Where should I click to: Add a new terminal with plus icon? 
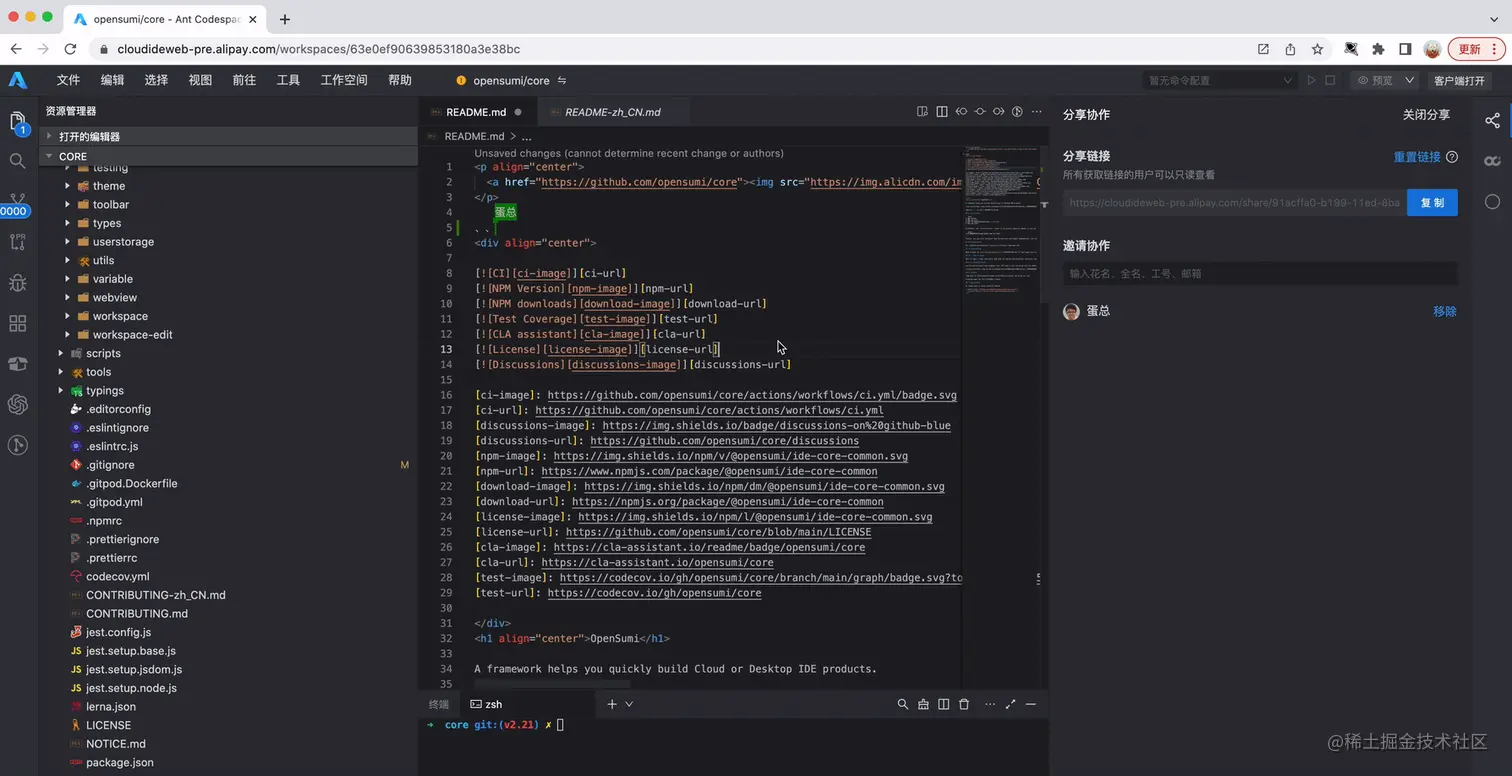[612, 704]
